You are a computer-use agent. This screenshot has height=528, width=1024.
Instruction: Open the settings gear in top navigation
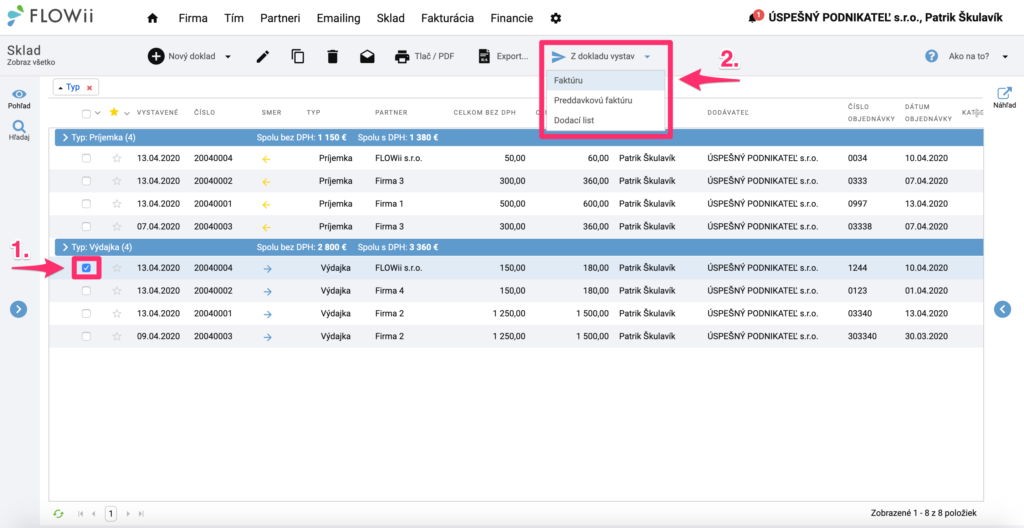click(556, 18)
